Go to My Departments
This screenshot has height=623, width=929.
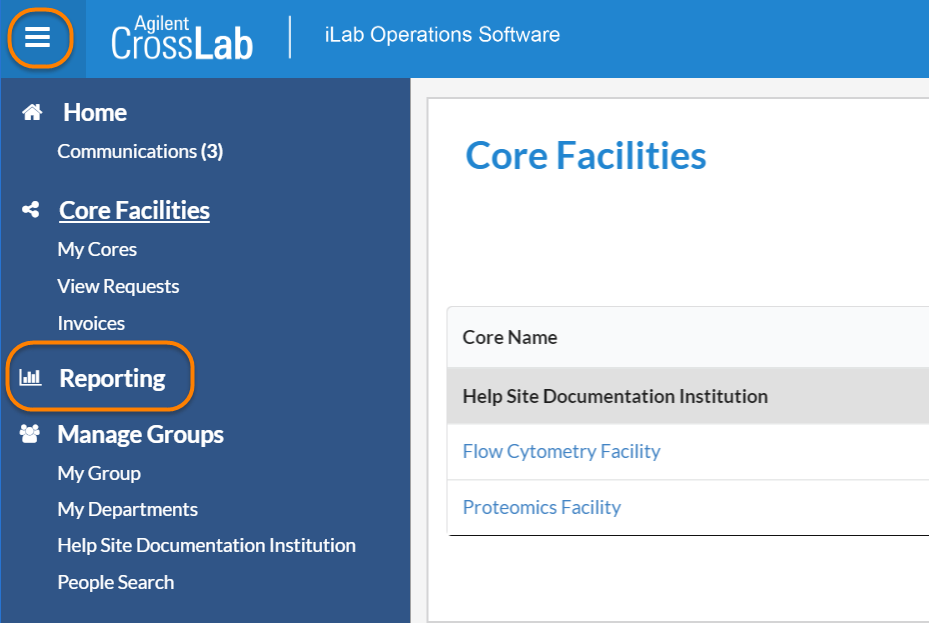click(x=127, y=509)
